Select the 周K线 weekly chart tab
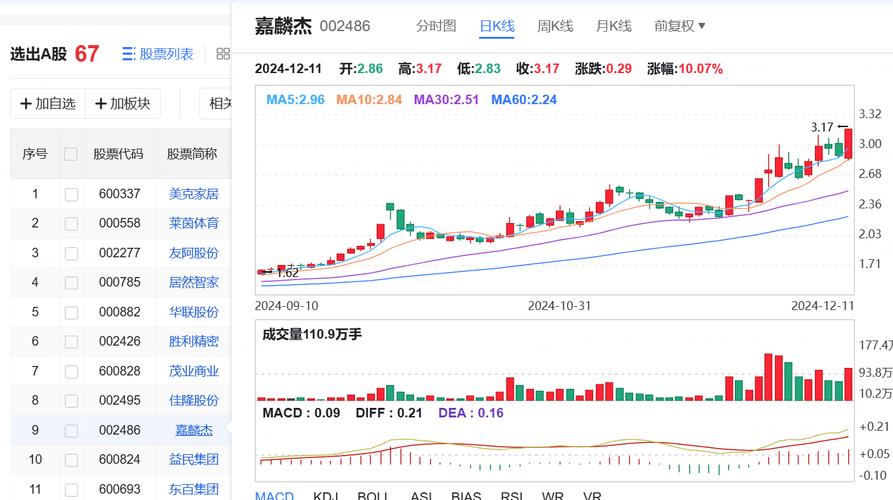Viewport: 893px width, 500px height. [555, 26]
